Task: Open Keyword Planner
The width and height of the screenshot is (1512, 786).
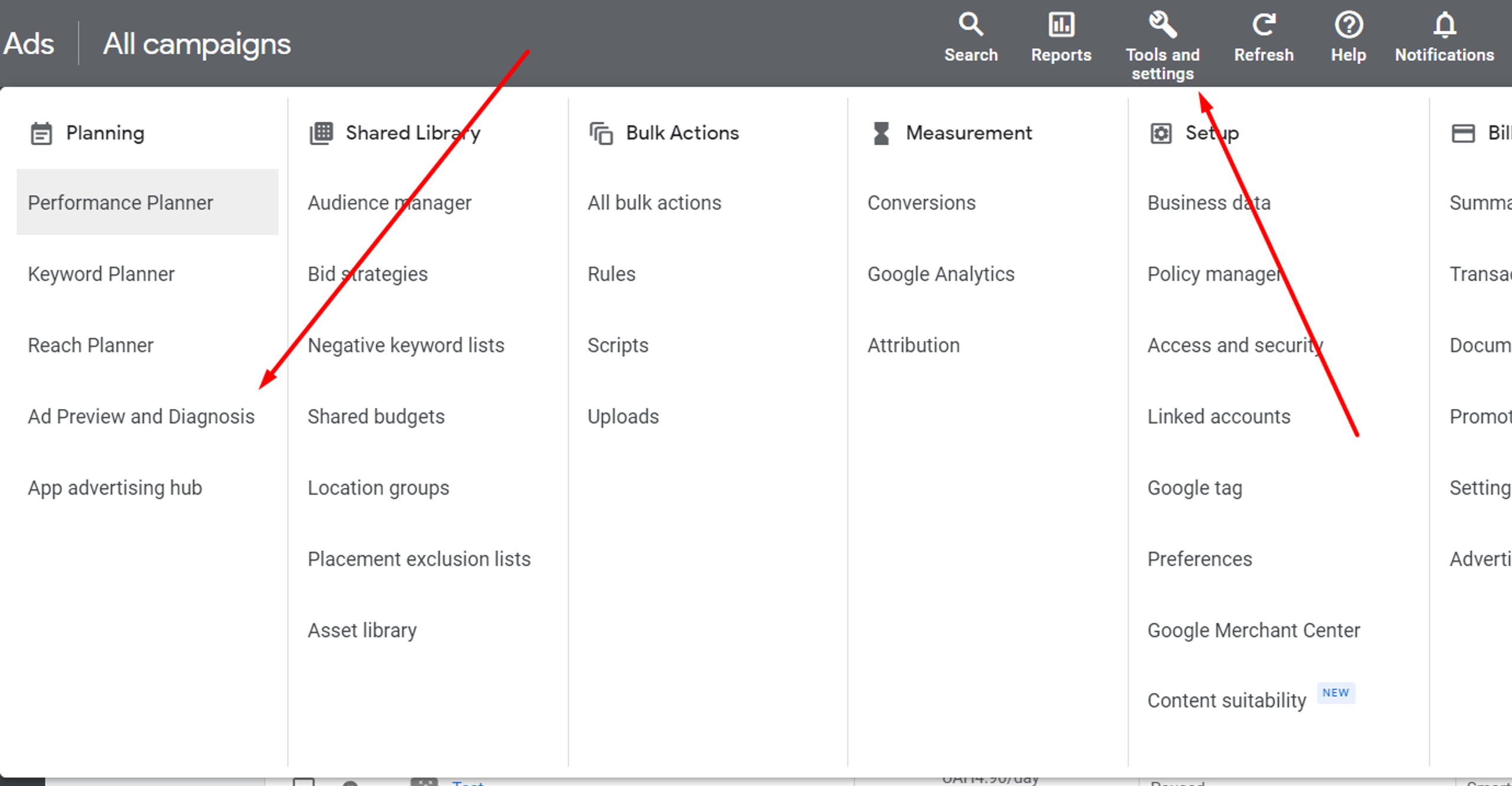Action: click(101, 274)
